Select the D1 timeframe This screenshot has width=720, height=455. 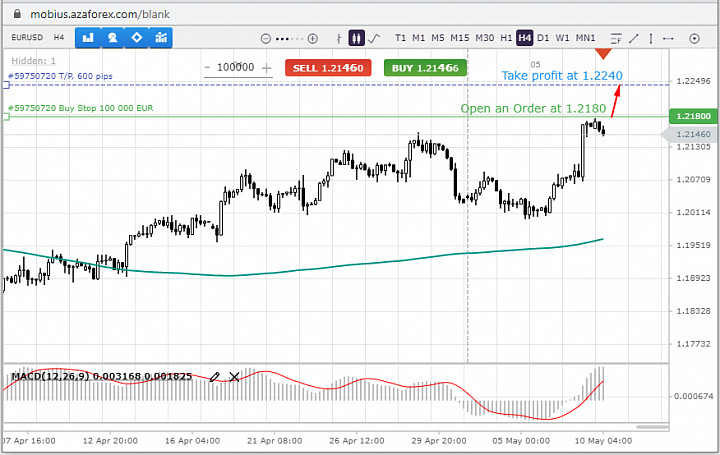tap(543, 38)
